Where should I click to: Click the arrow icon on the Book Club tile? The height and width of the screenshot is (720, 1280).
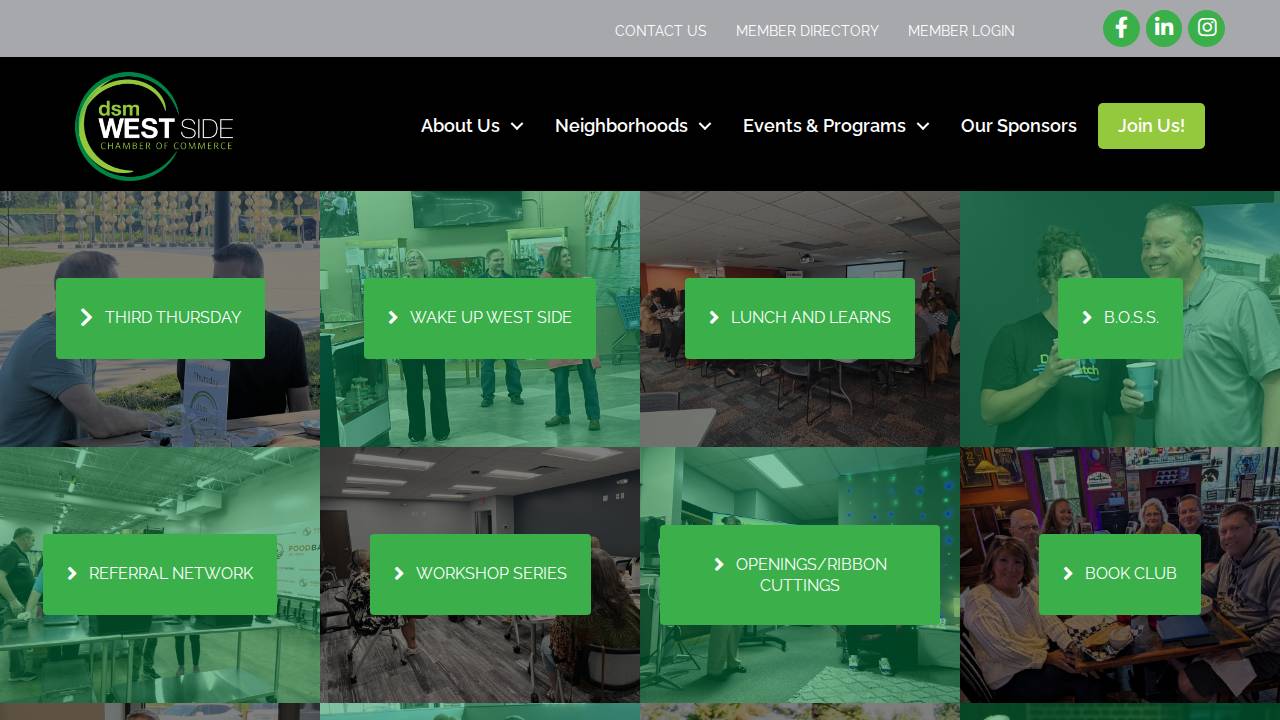point(1067,574)
